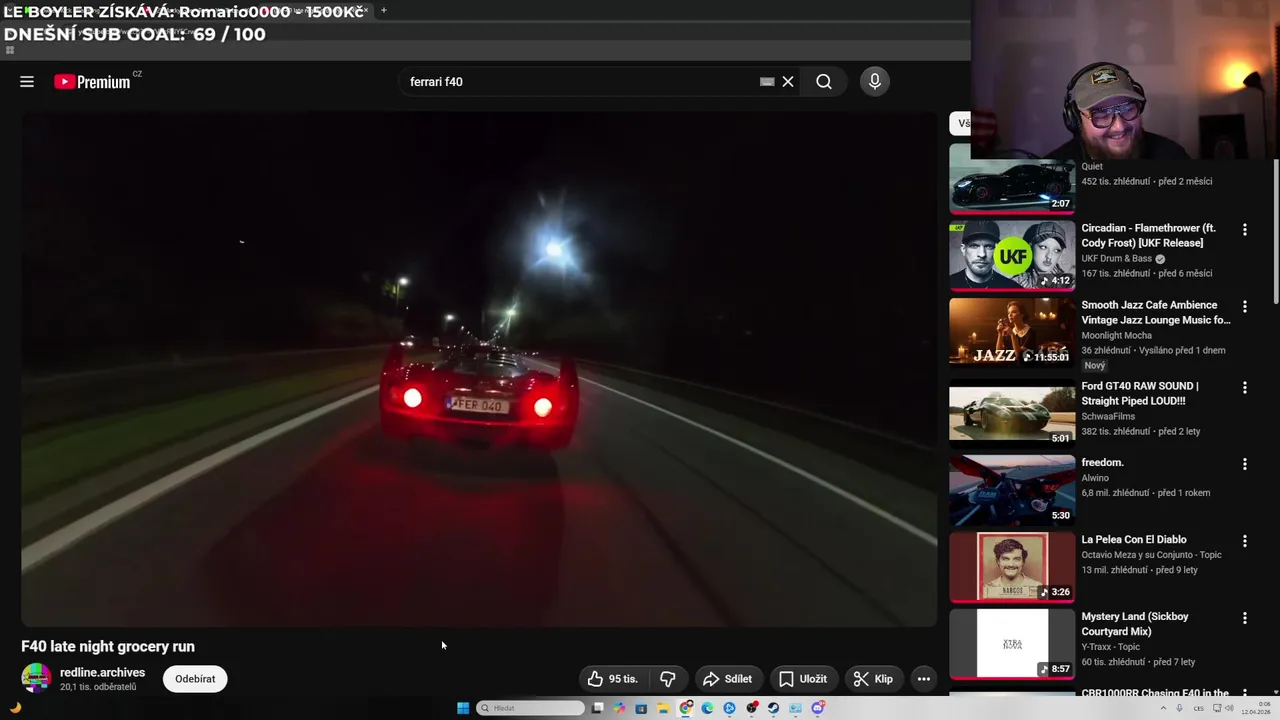Click the Moonlight Mocha channel name
The height and width of the screenshot is (720, 1280).
coord(1117,336)
